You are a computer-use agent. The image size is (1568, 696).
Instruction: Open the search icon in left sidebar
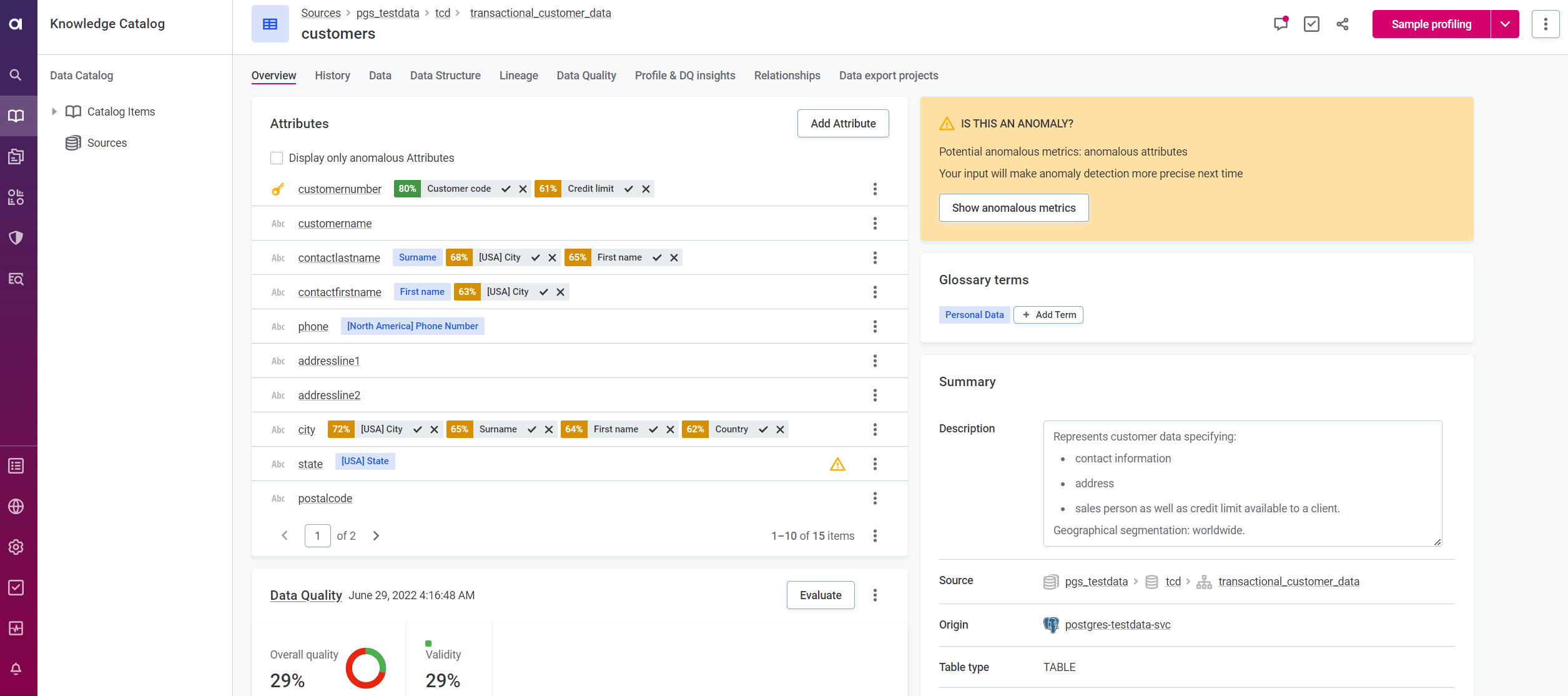[16, 75]
